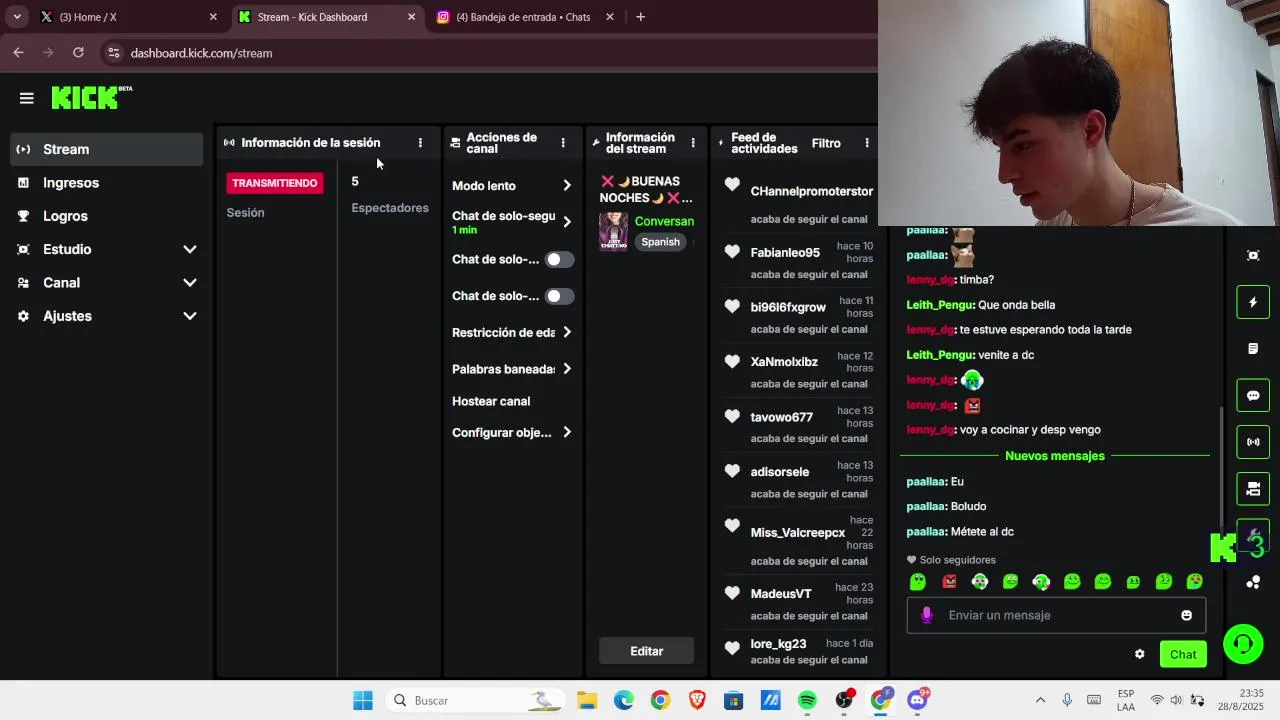Image resolution: width=1280 pixels, height=720 pixels.
Task: Open File Explorer from taskbar
Action: tap(587, 701)
